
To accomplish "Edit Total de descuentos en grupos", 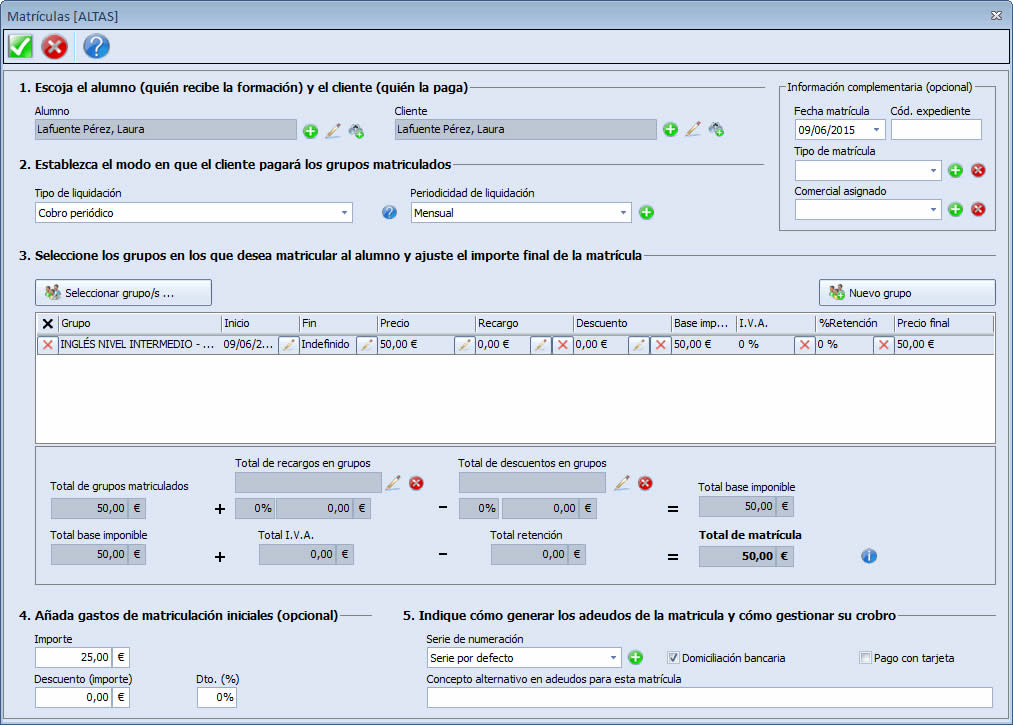I will (621, 483).
